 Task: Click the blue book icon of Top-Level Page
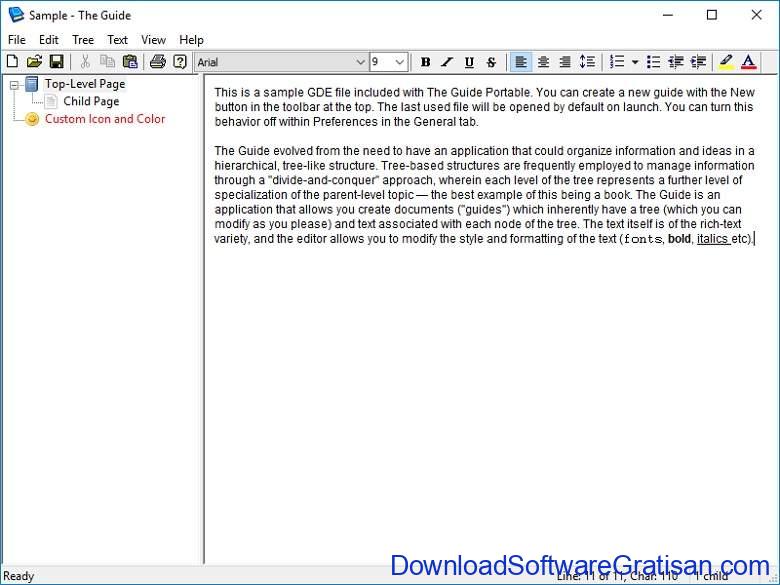(x=32, y=84)
